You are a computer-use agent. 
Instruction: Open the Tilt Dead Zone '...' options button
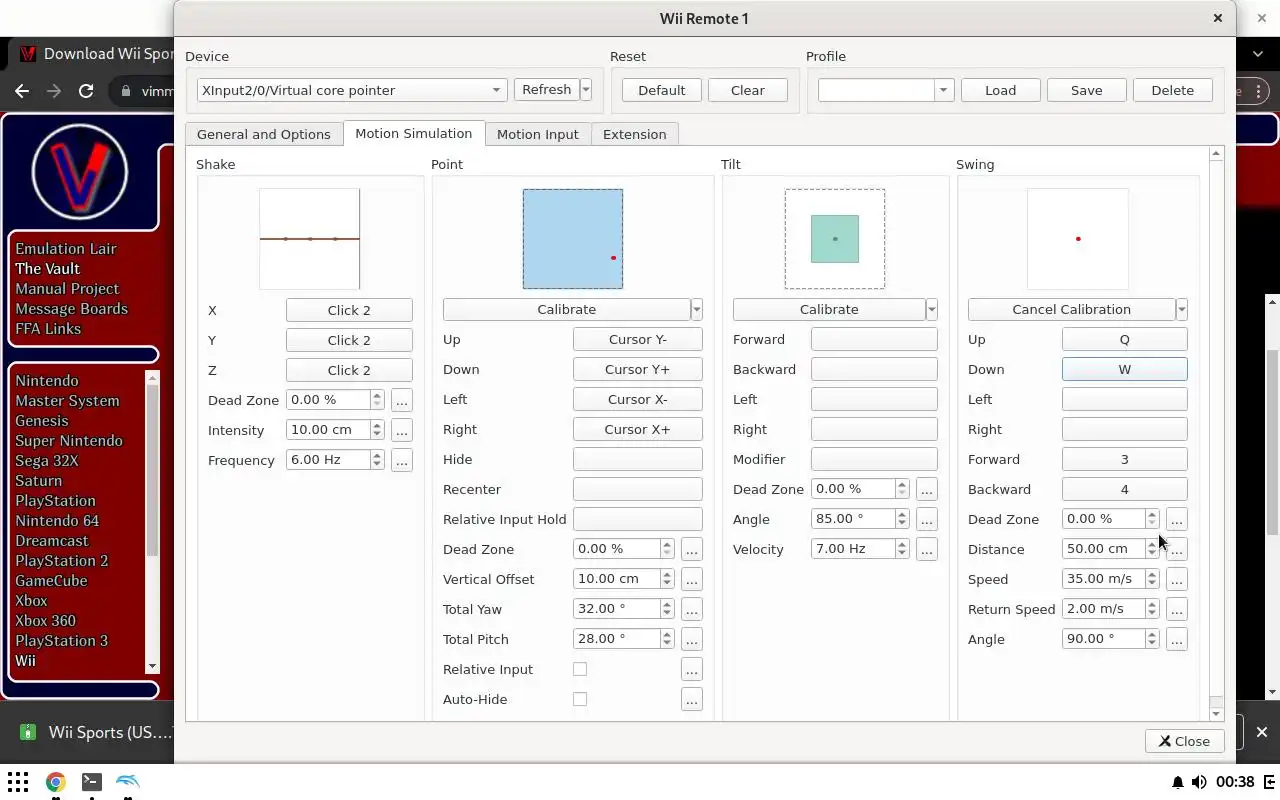pyautogui.click(x=926, y=489)
